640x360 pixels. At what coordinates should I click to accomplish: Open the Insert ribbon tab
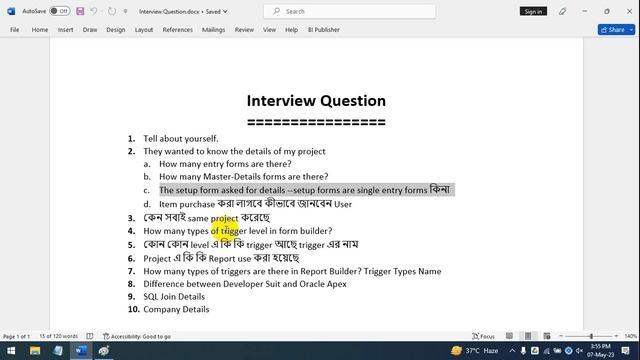65,30
